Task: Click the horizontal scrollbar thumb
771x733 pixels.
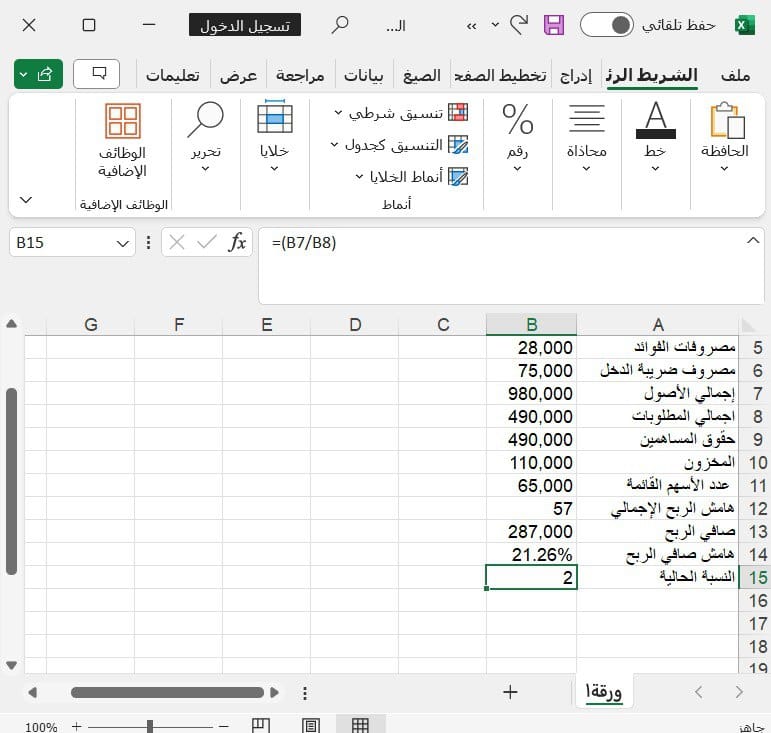Action: (x=167, y=693)
